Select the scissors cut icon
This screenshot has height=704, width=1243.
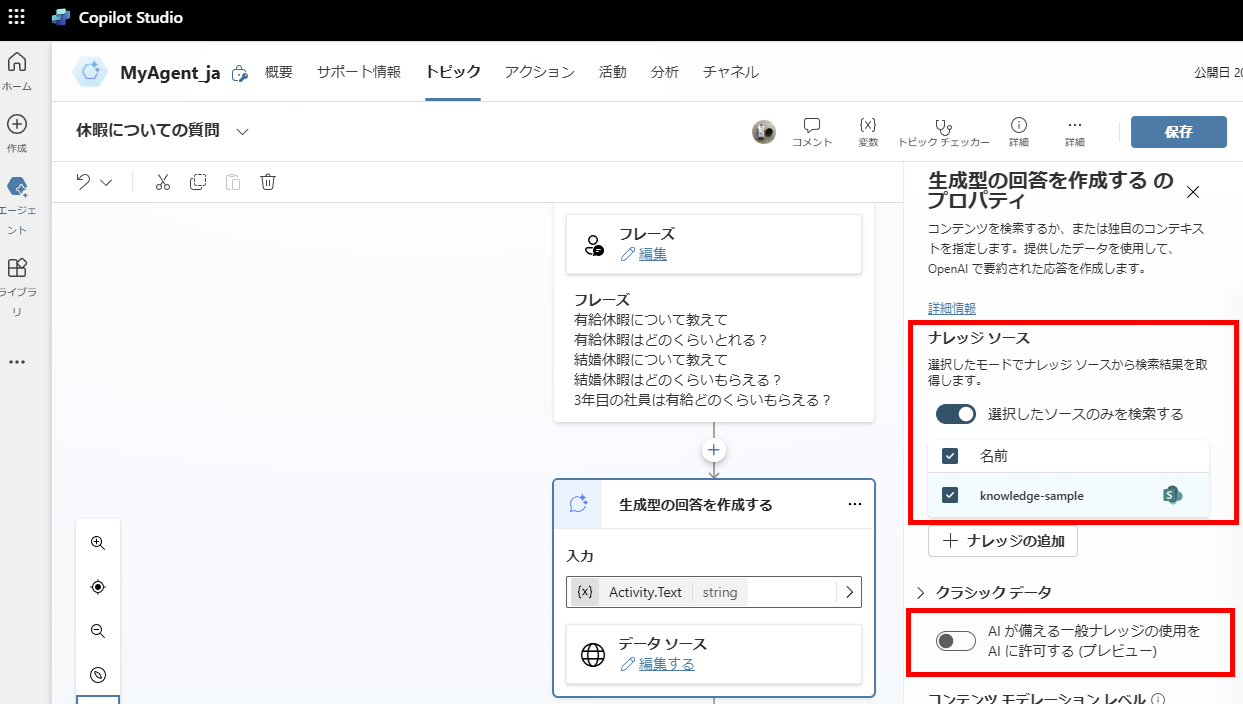[x=163, y=182]
